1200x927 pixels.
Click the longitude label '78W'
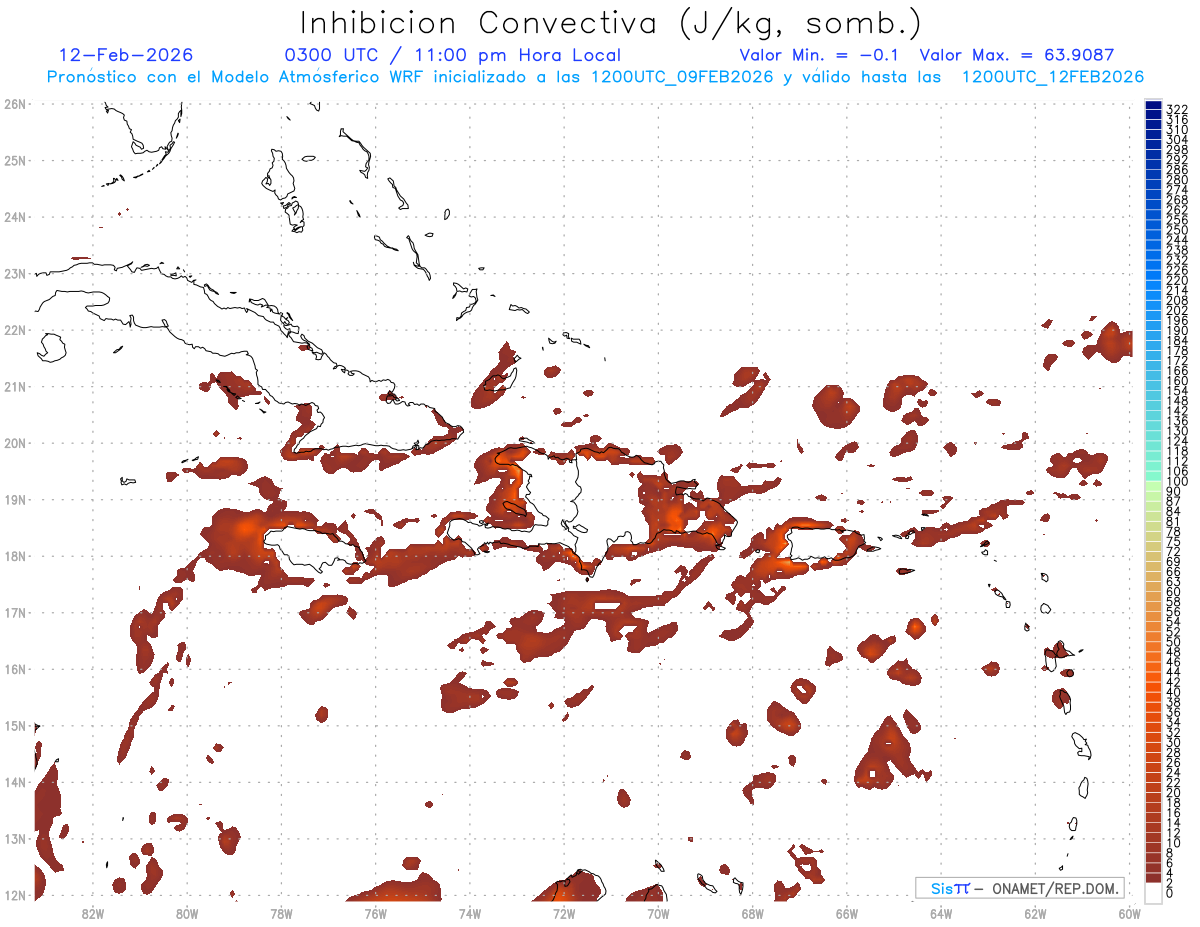coord(281,913)
